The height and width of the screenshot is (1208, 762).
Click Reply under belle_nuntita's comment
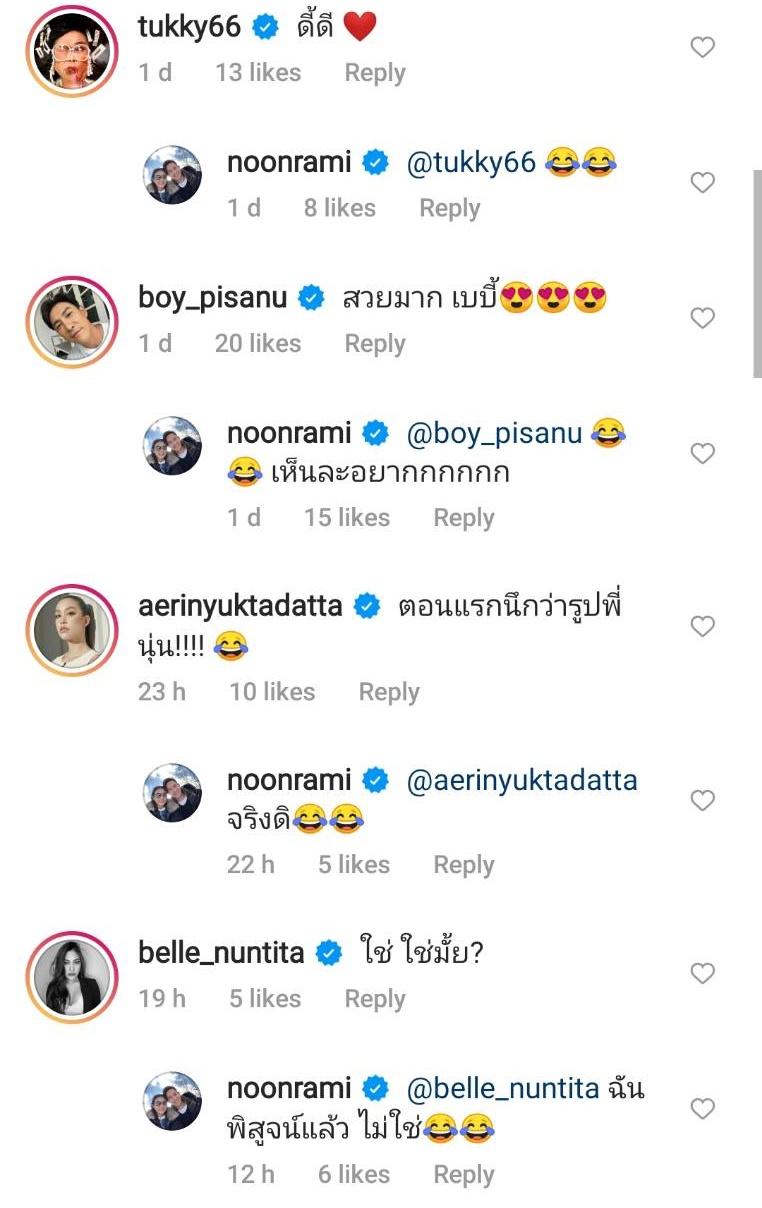click(x=375, y=999)
